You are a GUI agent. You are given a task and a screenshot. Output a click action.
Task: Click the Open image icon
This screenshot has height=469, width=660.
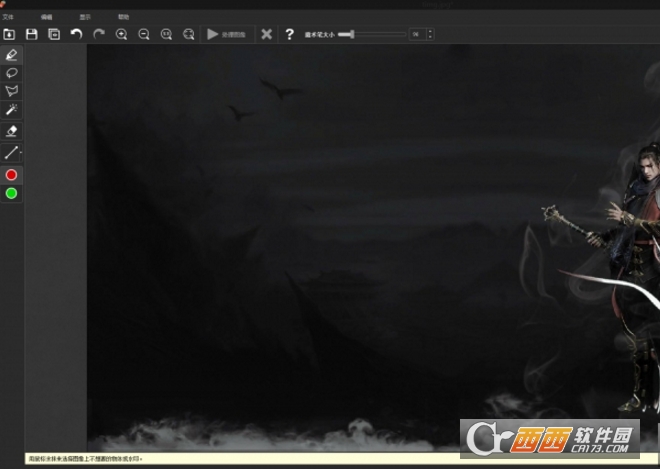coord(9,34)
